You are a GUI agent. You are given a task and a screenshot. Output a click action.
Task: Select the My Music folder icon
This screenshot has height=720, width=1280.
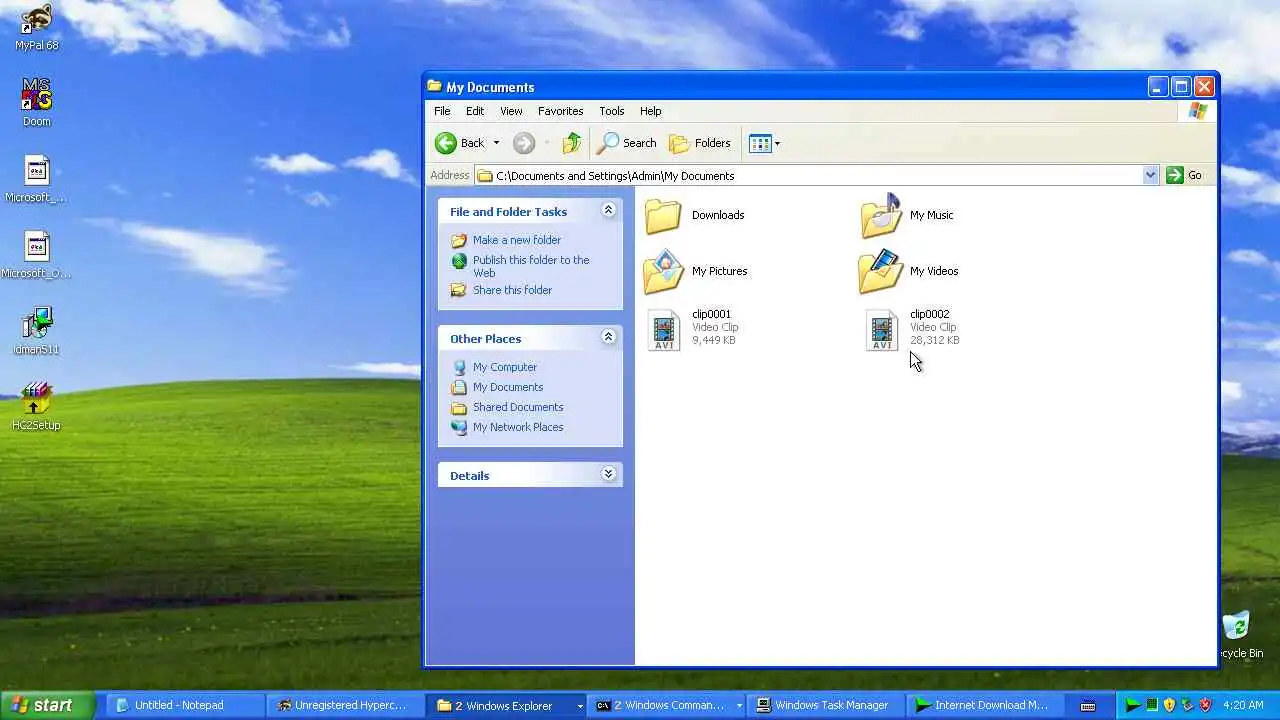point(881,215)
